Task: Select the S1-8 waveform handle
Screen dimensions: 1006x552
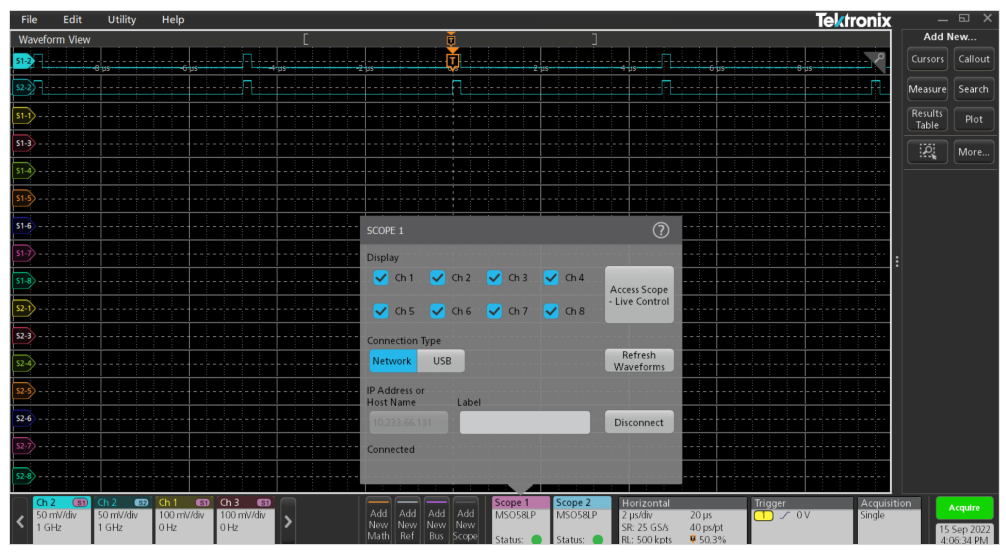Action: tap(24, 281)
